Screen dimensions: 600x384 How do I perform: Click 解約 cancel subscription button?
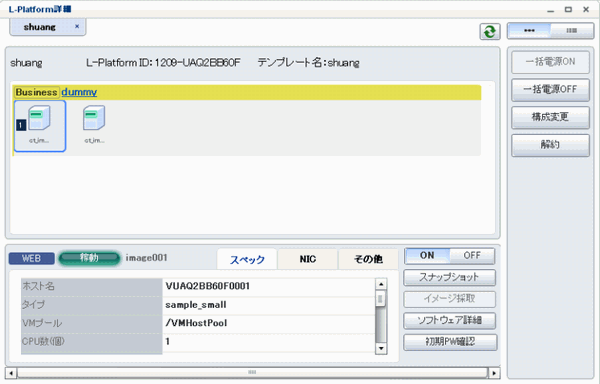[x=550, y=145]
